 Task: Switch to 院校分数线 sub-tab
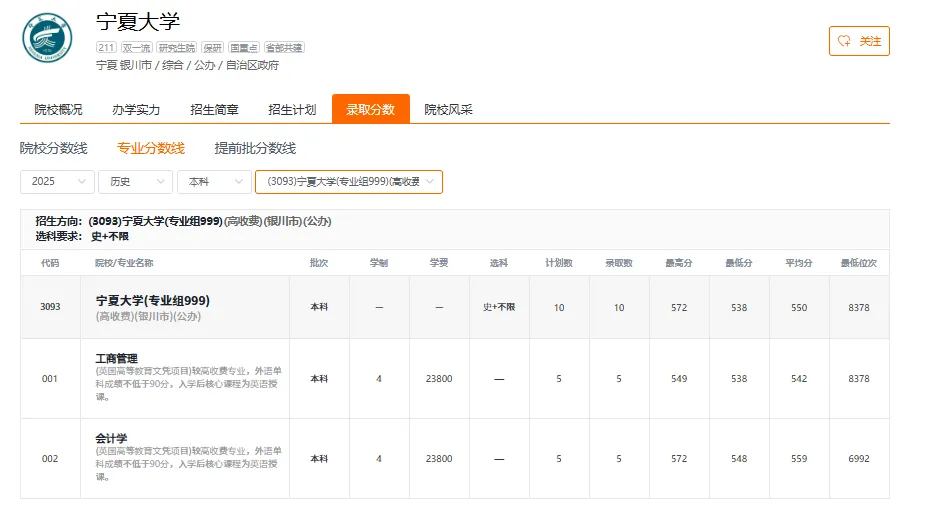click(53, 148)
